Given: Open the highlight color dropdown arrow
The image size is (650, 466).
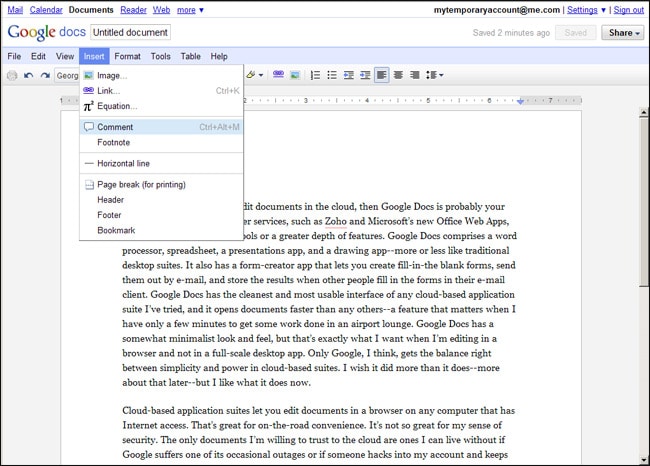Looking at the screenshot, I should click(x=261, y=75).
